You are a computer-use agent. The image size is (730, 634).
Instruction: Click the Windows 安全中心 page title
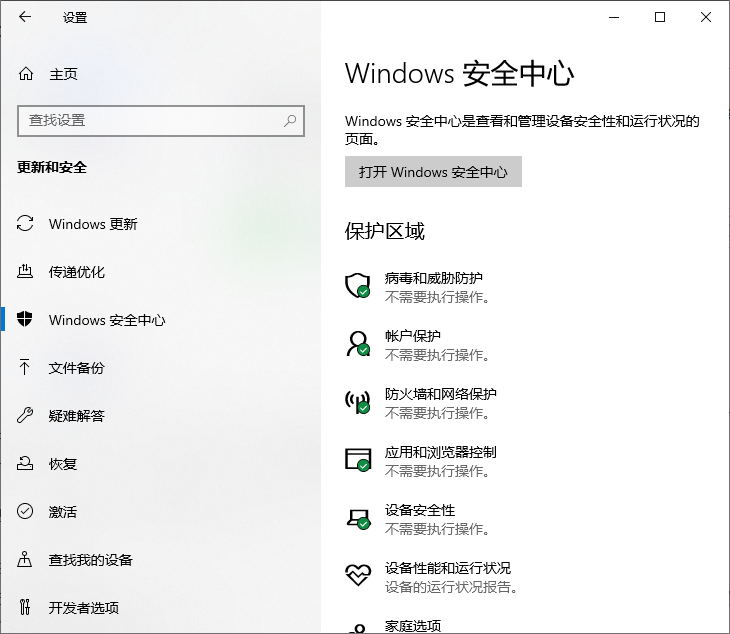459,74
